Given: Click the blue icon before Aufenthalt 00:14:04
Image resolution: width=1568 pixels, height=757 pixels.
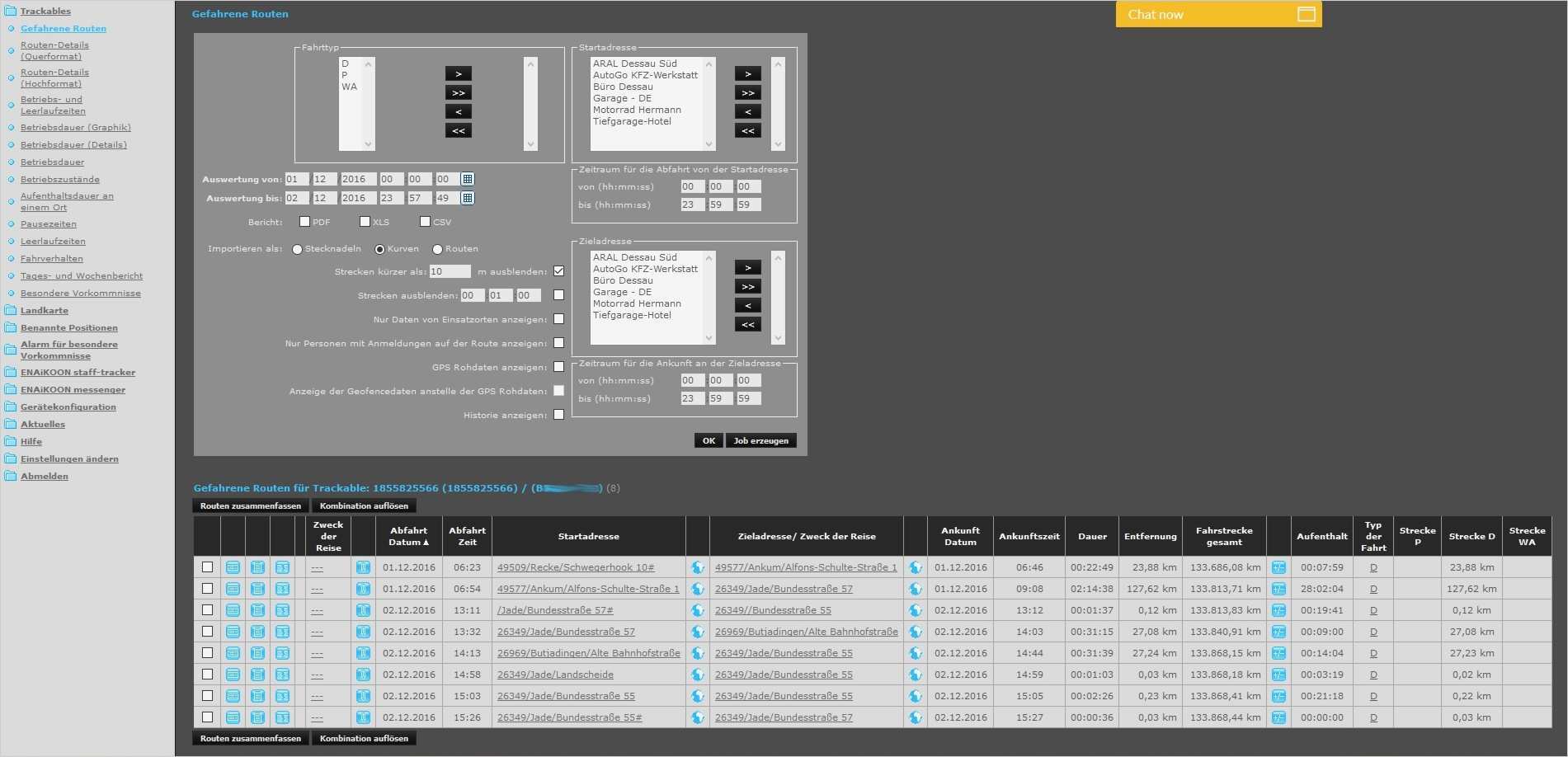Looking at the screenshot, I should point(1278,653).
